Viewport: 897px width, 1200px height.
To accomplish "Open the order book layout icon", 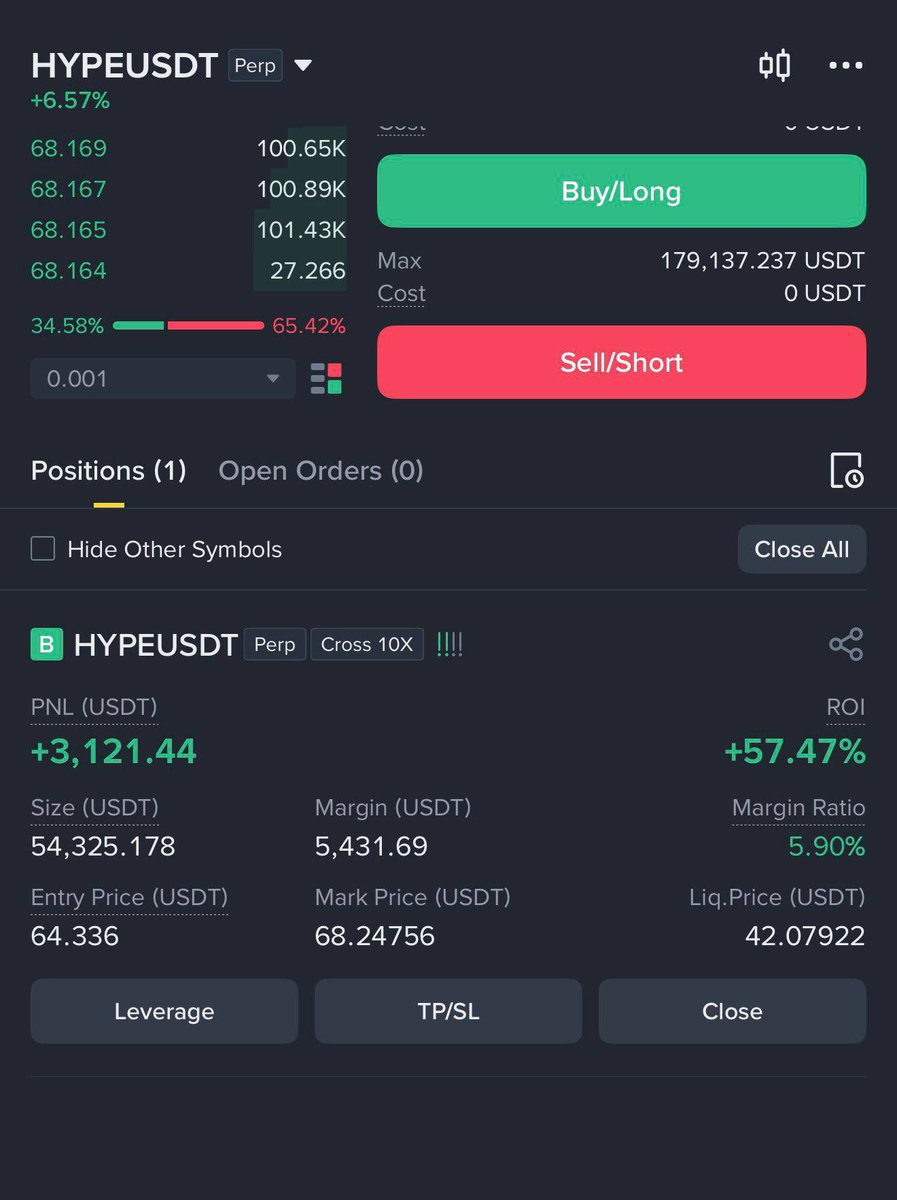I will coord(326,379).
